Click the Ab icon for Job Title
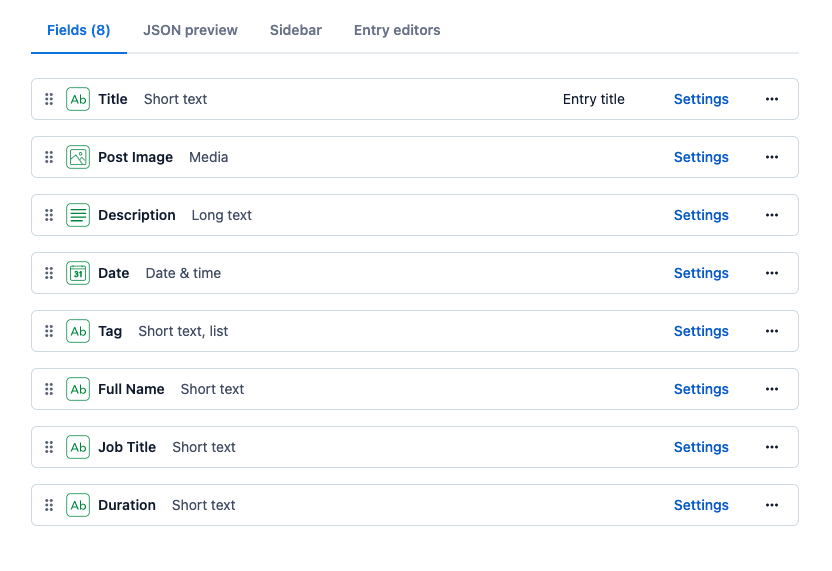 point(78,447)
